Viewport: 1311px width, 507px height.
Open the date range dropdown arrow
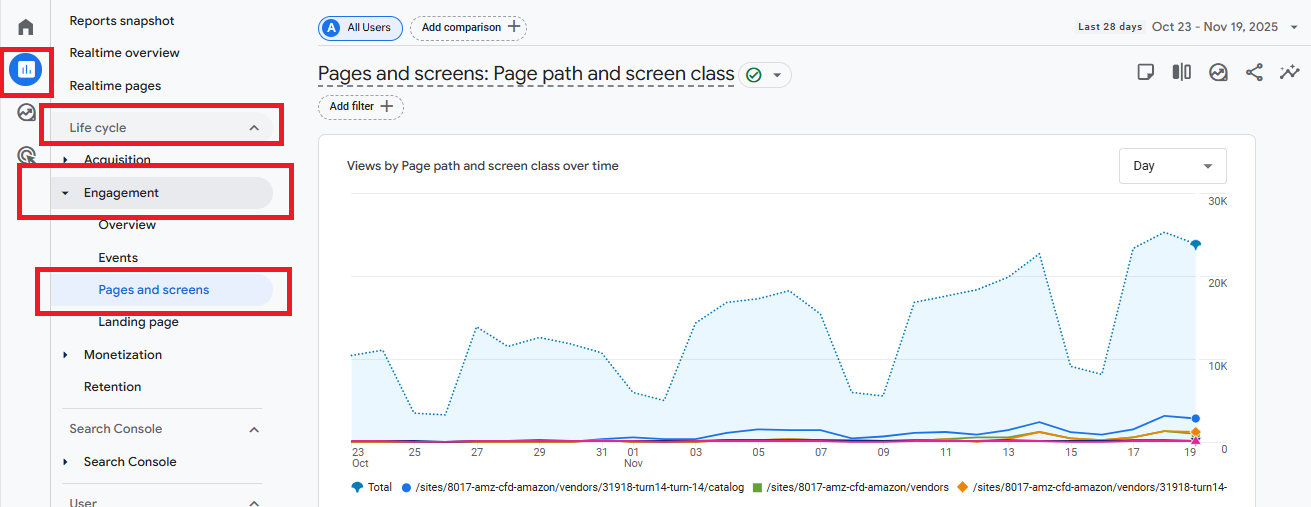point(1294,28)
